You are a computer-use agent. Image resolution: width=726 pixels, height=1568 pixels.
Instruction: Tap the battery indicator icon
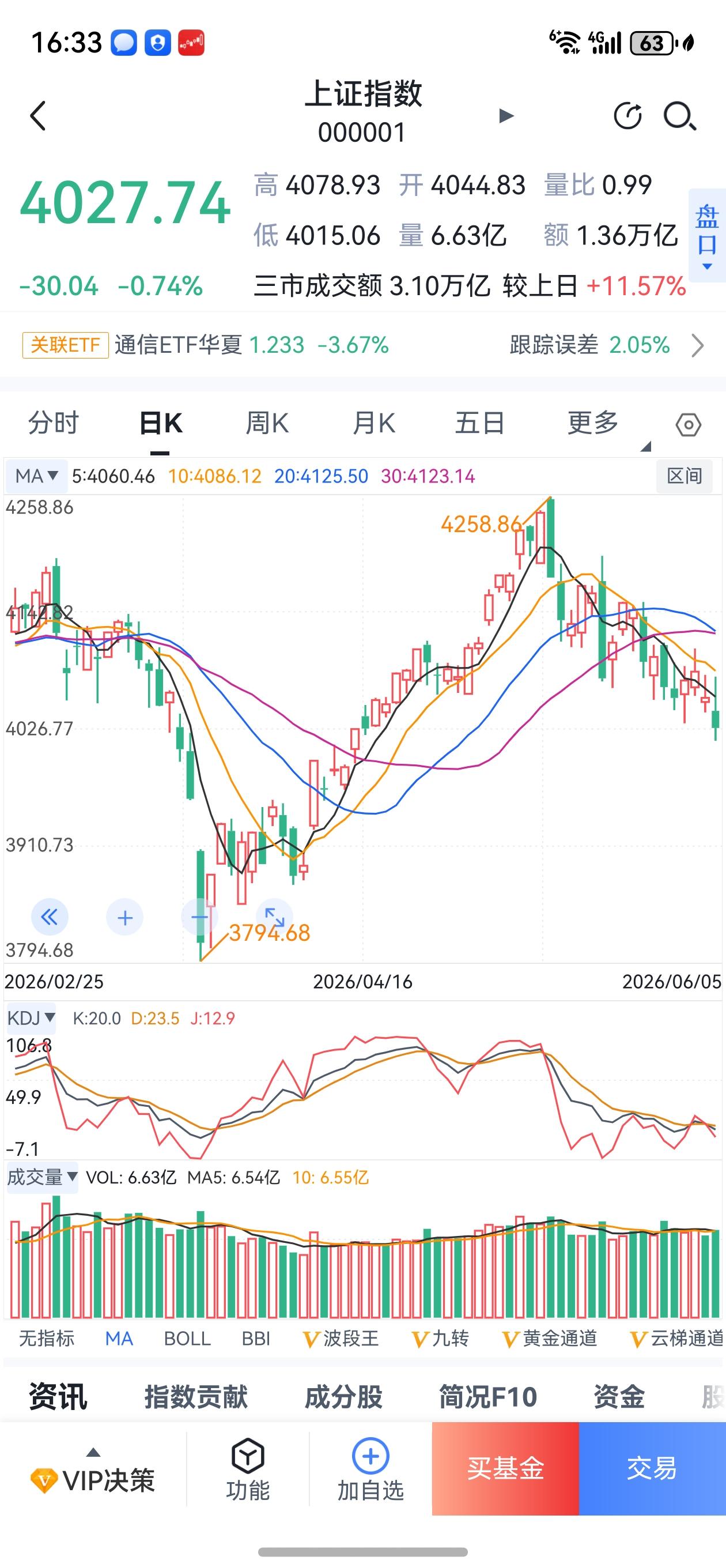(653, 43)
